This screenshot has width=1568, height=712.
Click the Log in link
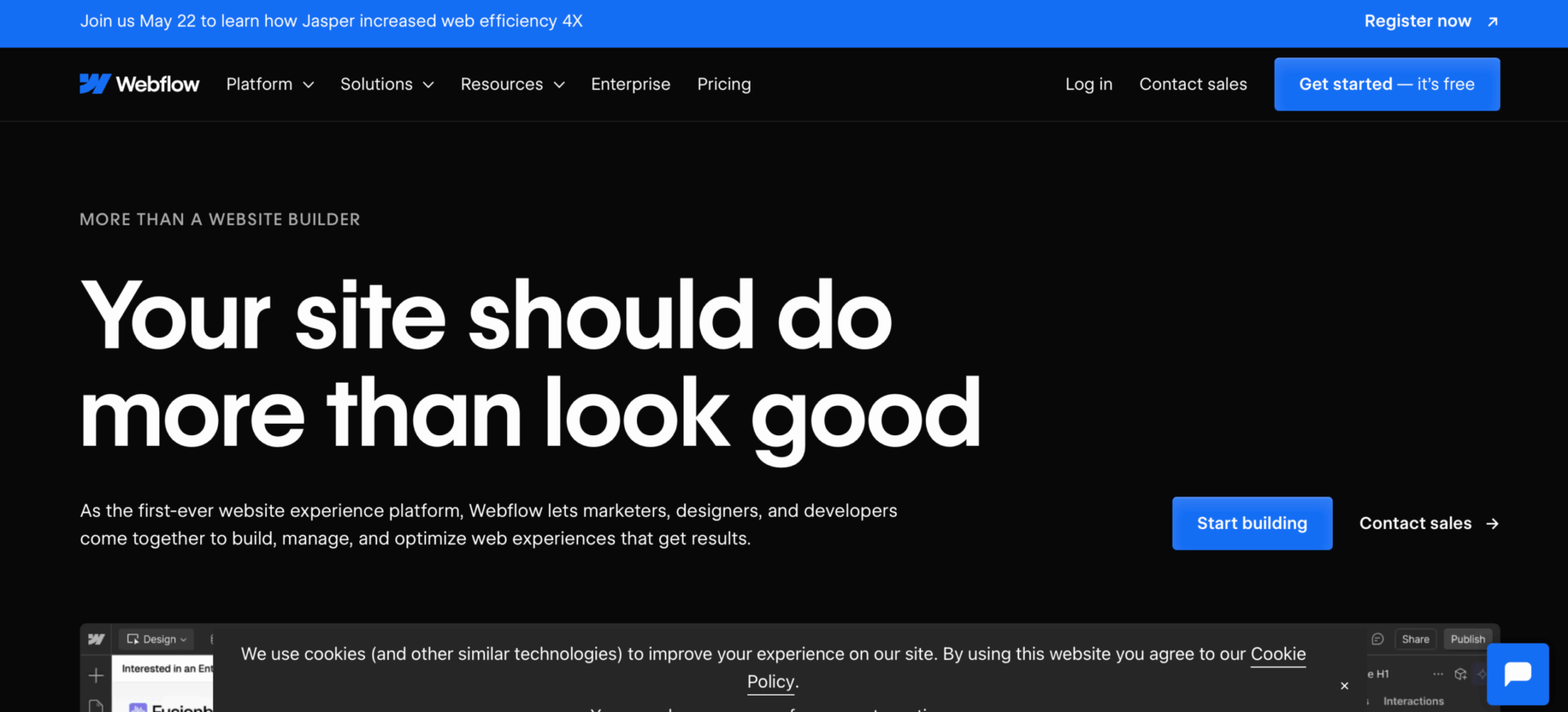coord(1089,84)
